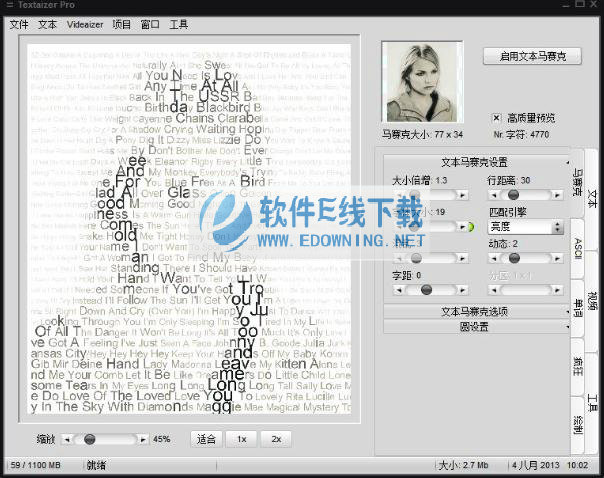
Task: Set zoom with the 1x button
Action: [242, 439]
